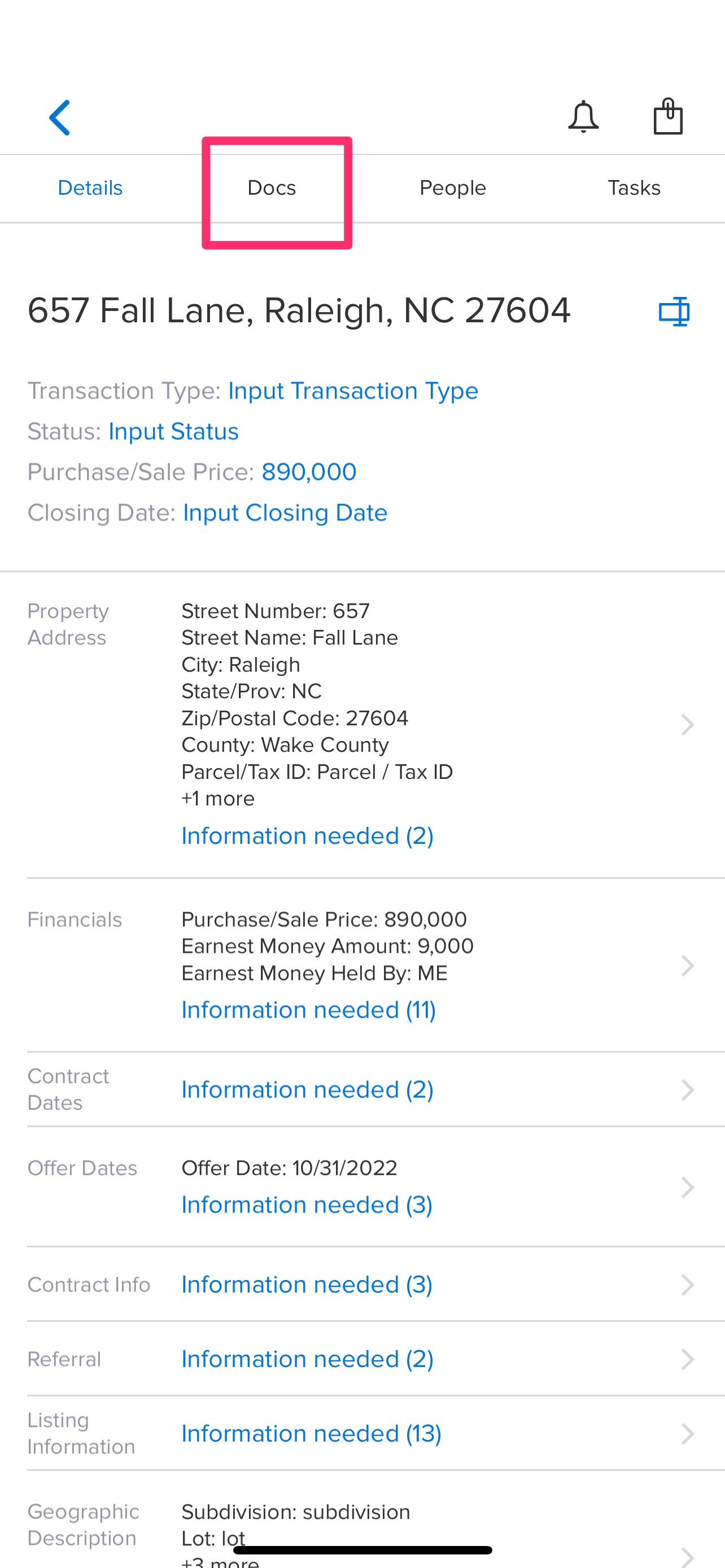Viewport: 725px width, 1568px height.
Task: Select the Details tab
Action: coord(90,187)
